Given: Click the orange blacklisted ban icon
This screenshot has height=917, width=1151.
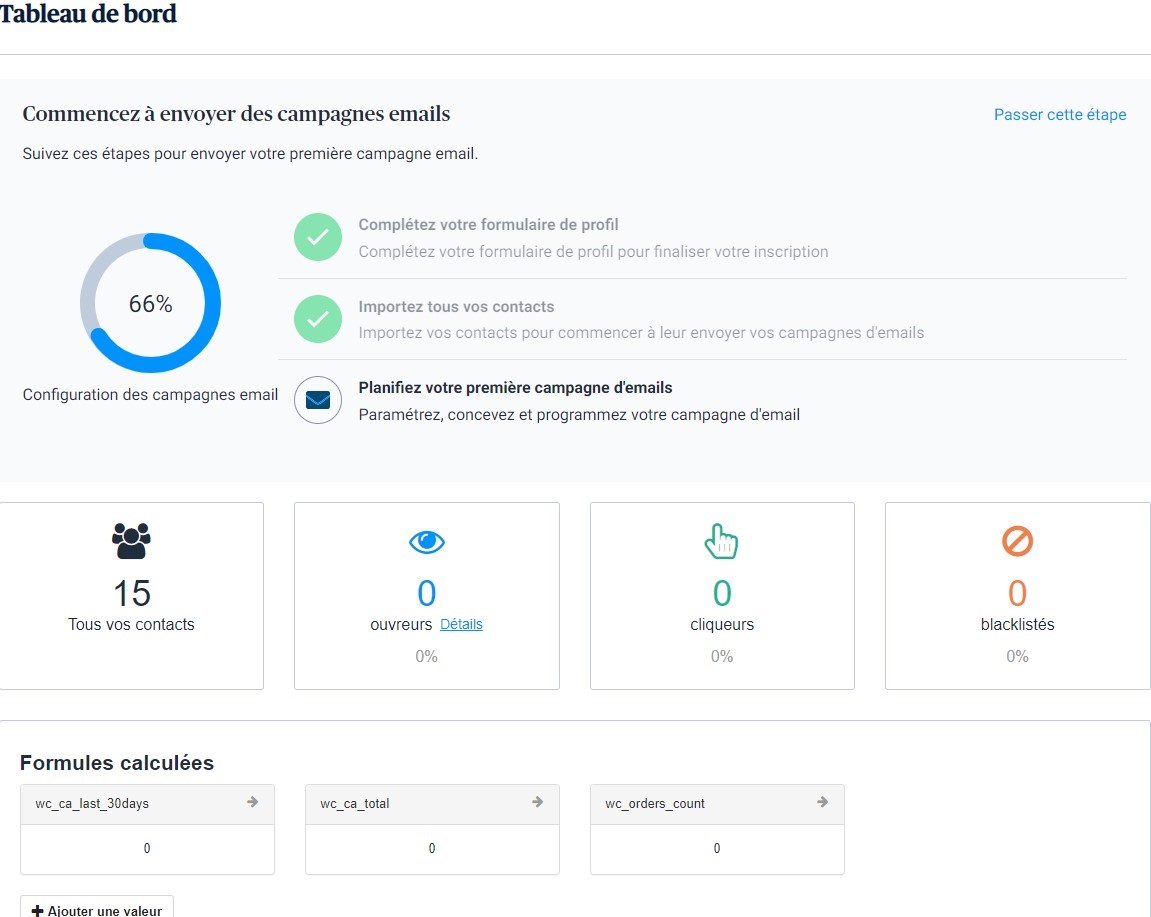Looking at the screenshot, I should 1017,542.
